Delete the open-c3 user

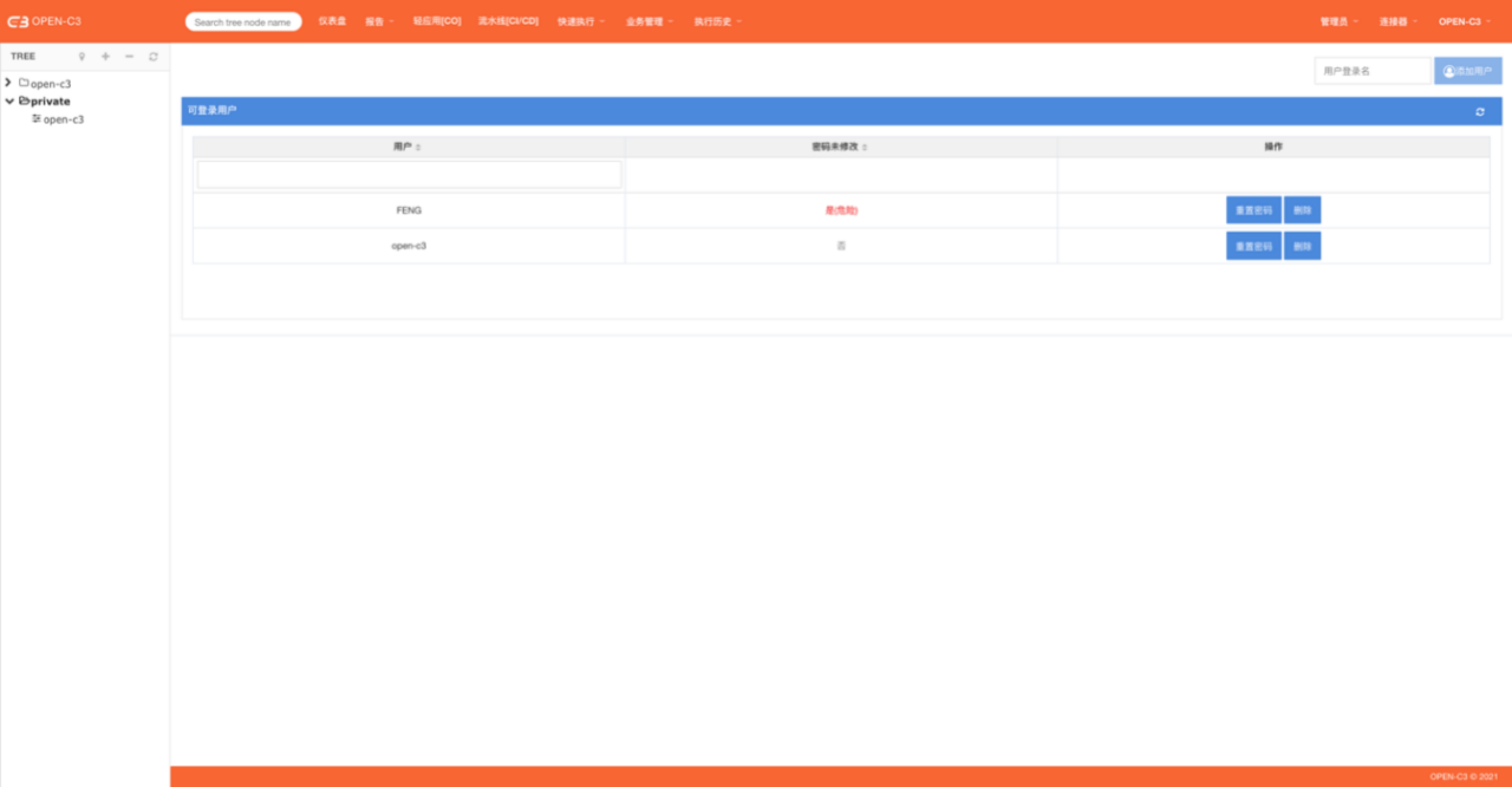[x=1302, y=246]
